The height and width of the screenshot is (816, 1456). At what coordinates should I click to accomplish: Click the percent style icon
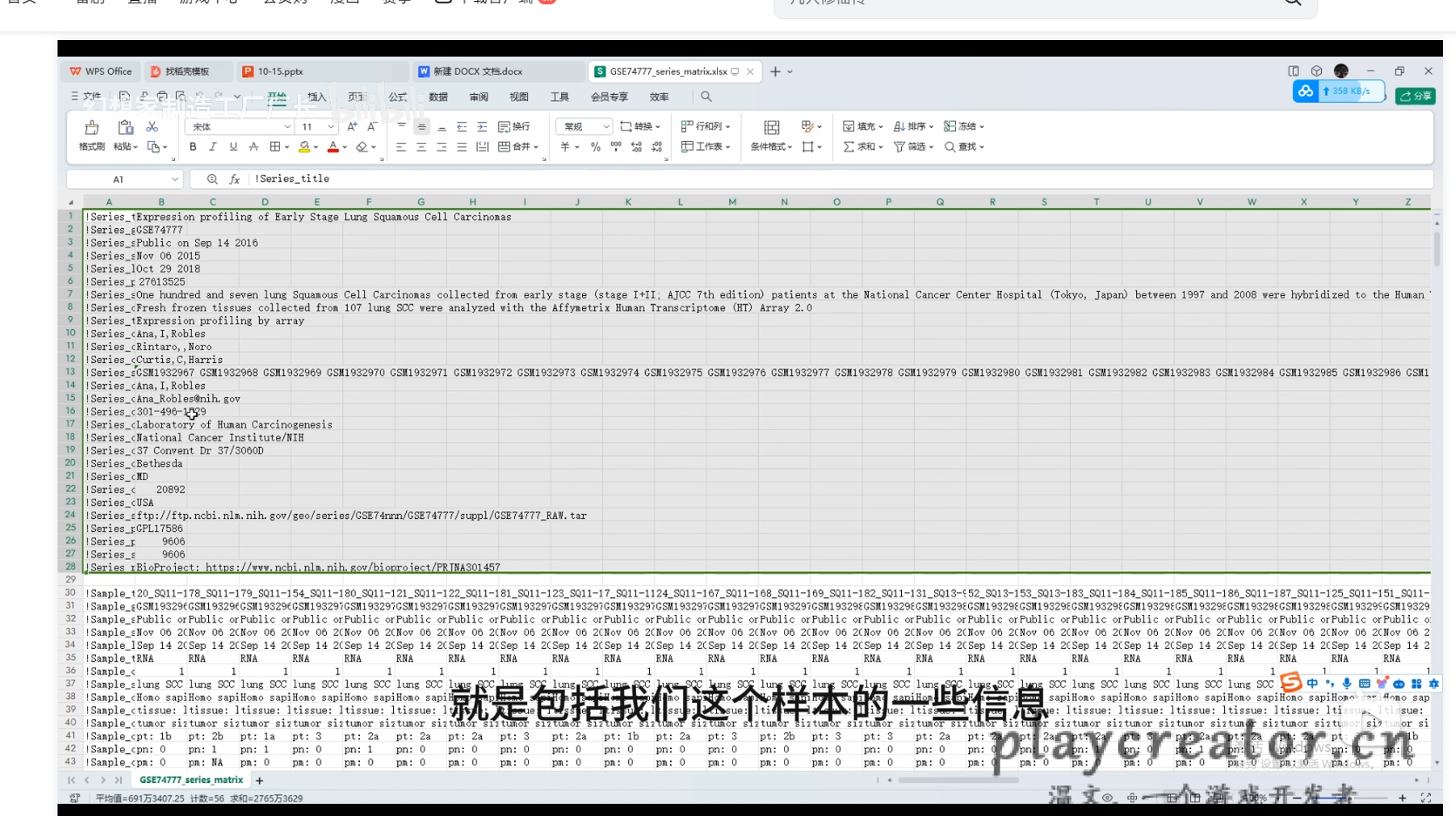pyautogui.click(x=595, y=147)
